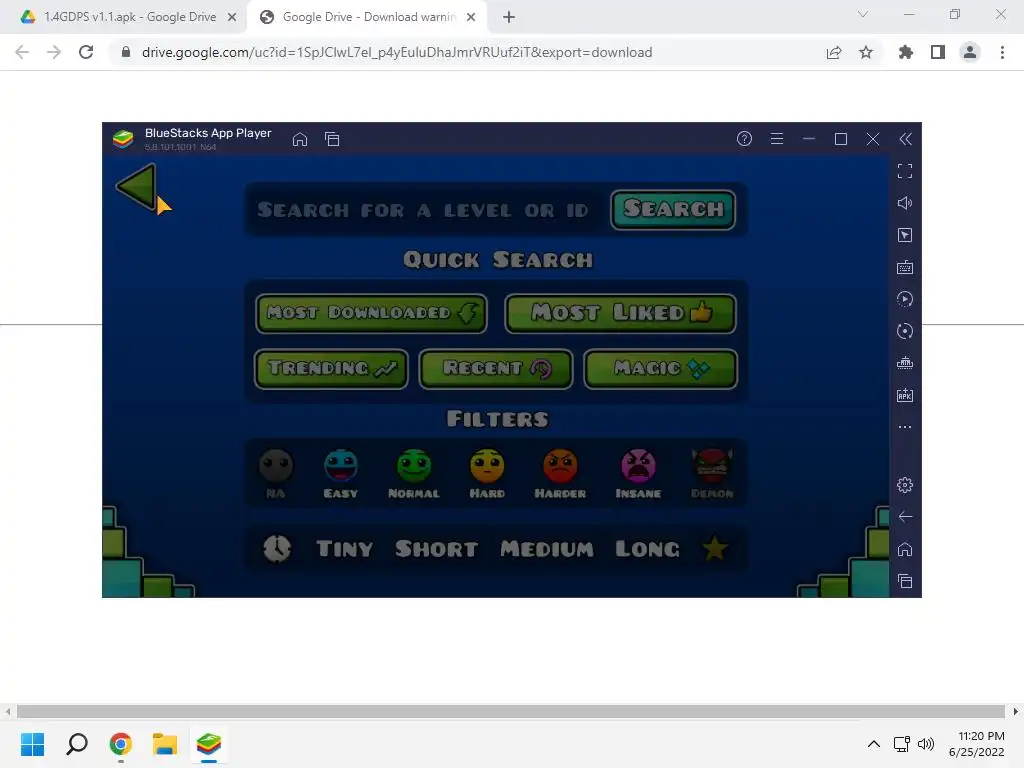Click the clock icon in length filters
Viewport: 1024px width, 768px height.
(x=277, y=549)
